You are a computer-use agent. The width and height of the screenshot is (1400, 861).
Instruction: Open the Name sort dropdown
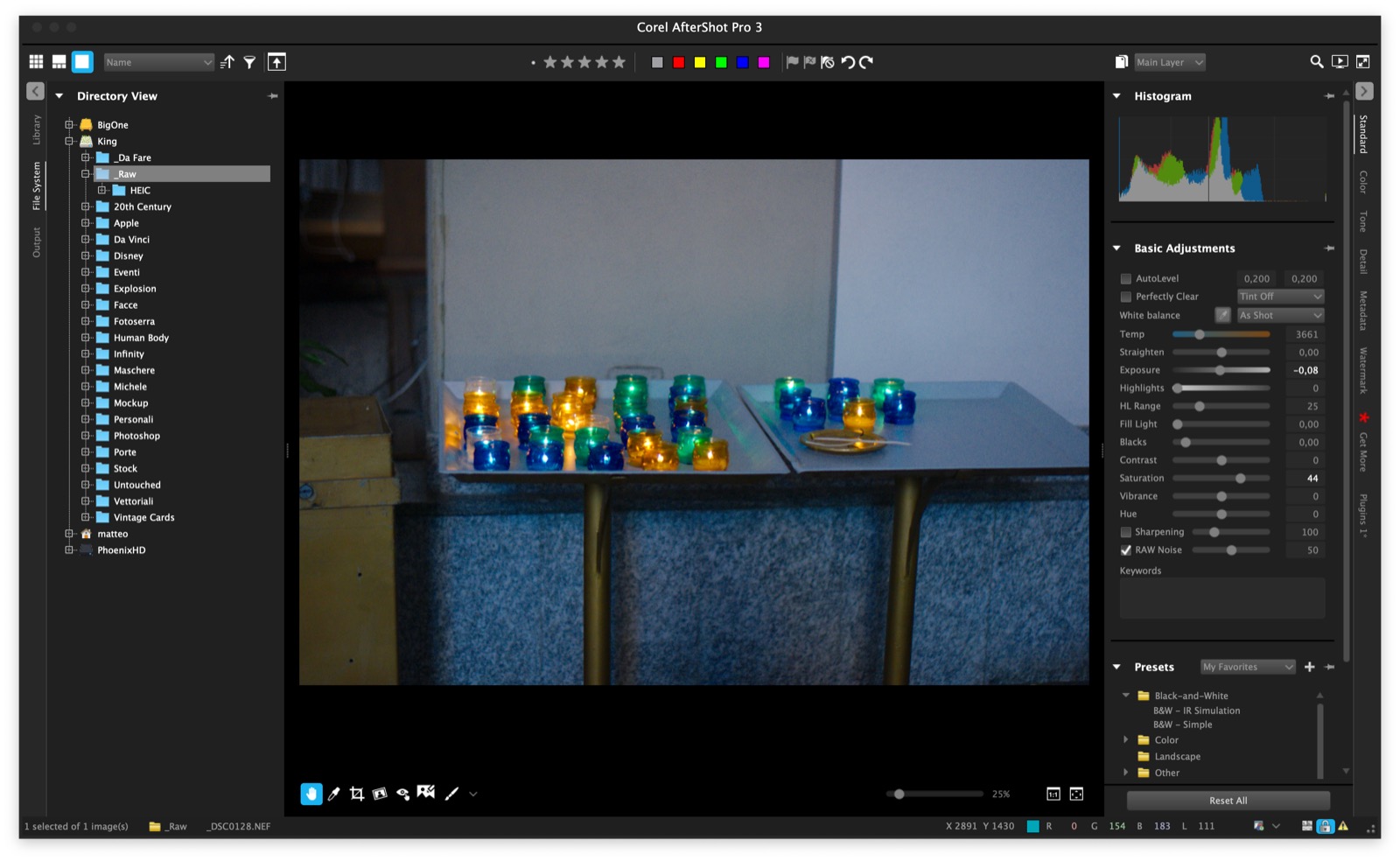point(158,62)
